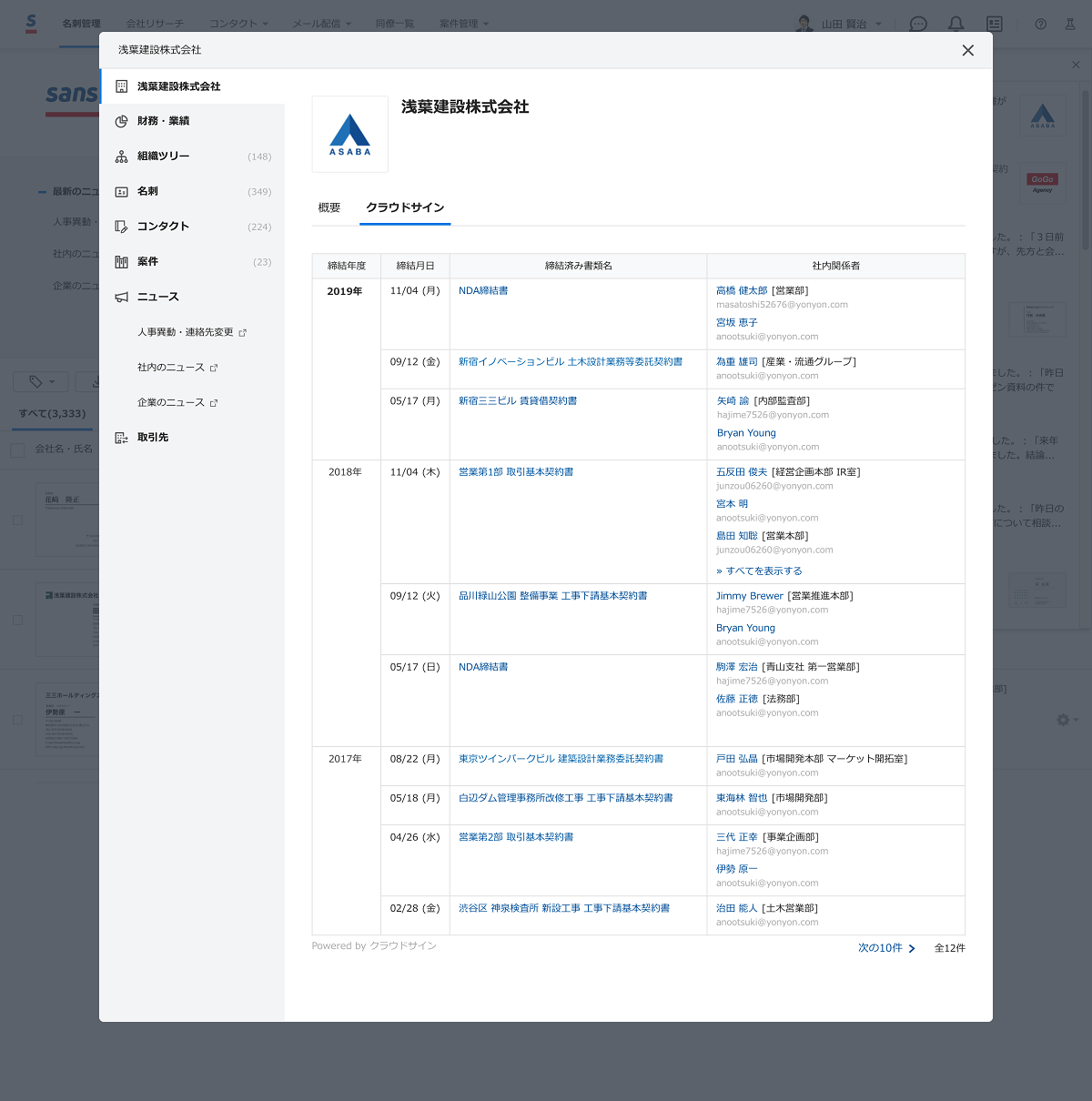Open 五反田 俊夫 contact link
Image resolution: width=1092 pixels, height=1101 pixels.
click(742, 472)
